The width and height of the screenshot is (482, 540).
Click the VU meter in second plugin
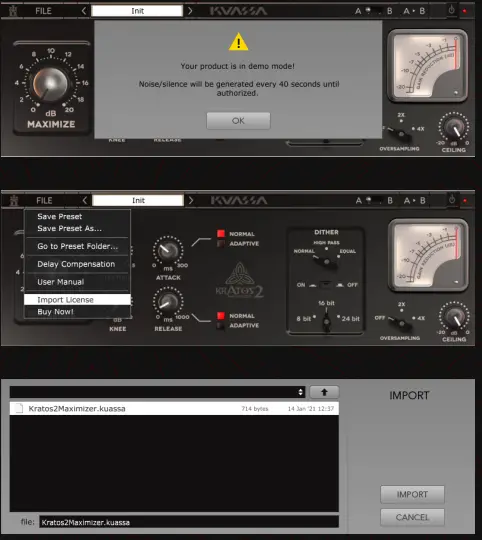pos(428,256)
